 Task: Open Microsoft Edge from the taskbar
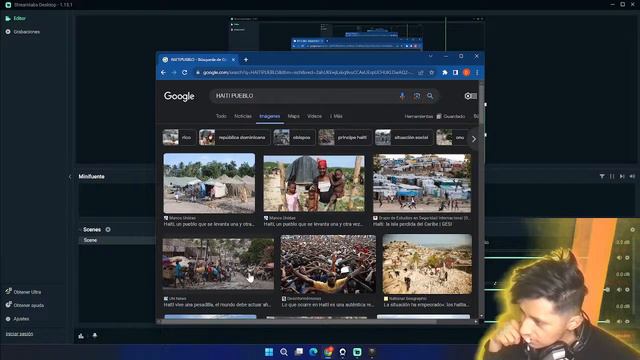[313, 352]
